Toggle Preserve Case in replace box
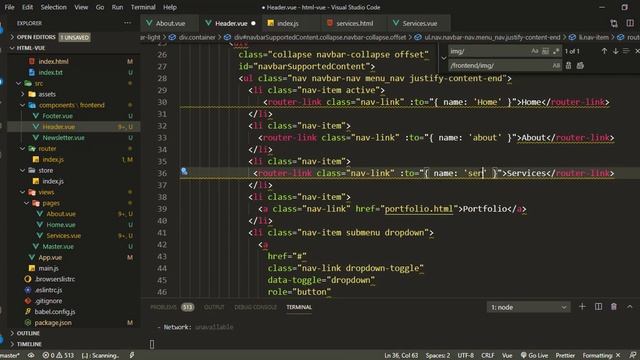This screenshot has width=640, height=360. tap(556, 65)
